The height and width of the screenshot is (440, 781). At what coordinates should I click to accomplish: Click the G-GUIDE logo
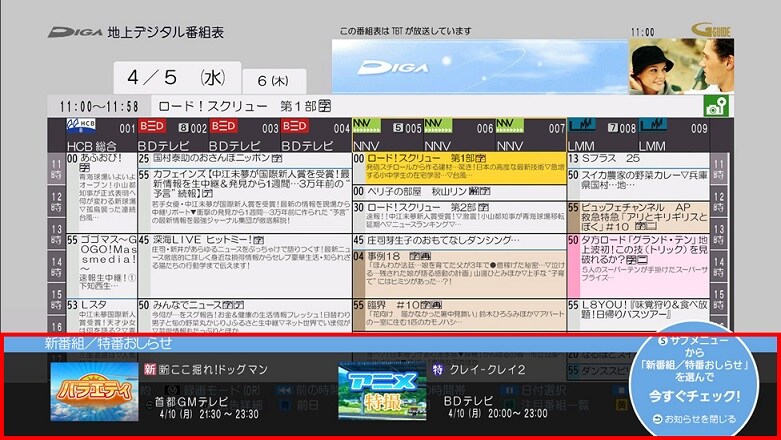click(x=706, y=30)
